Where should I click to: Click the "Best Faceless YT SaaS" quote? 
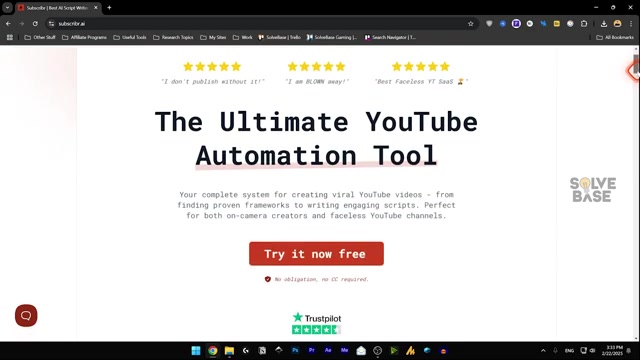(x=421, y=82)
